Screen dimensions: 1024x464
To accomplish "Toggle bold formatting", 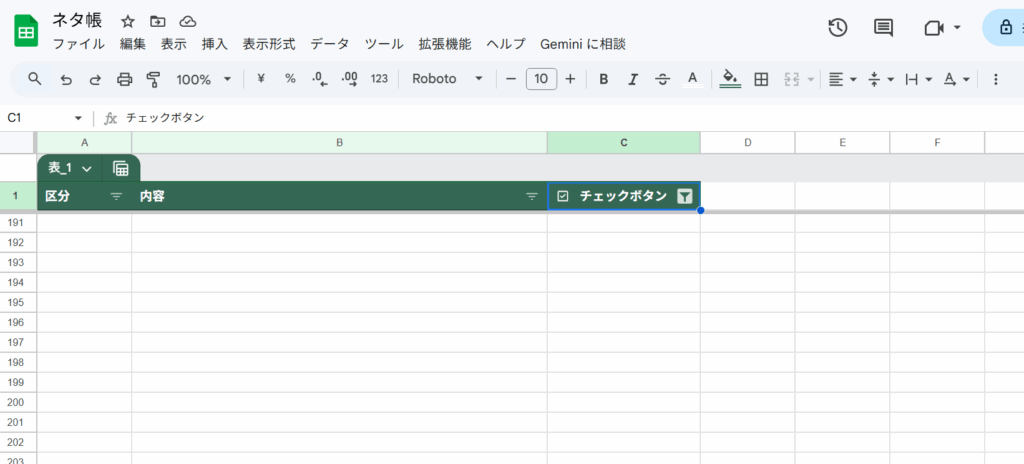I will (x=603, y=79).
